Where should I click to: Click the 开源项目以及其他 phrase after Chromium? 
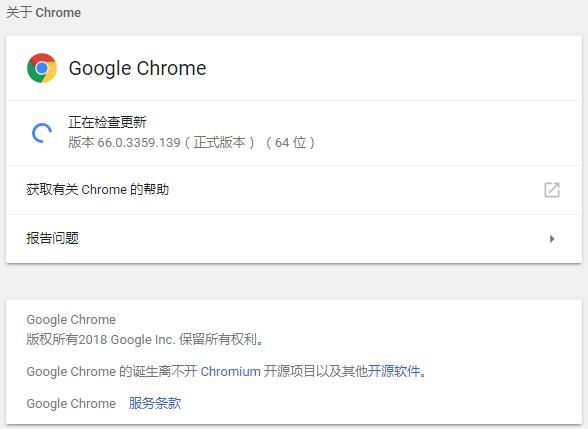click(315, 371)
